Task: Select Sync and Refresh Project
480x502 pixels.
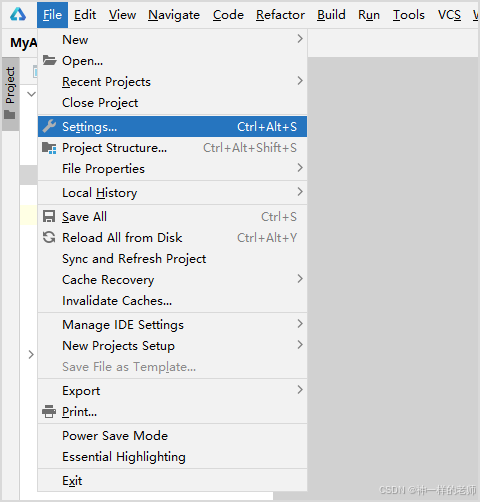Action: click(172, 259)
